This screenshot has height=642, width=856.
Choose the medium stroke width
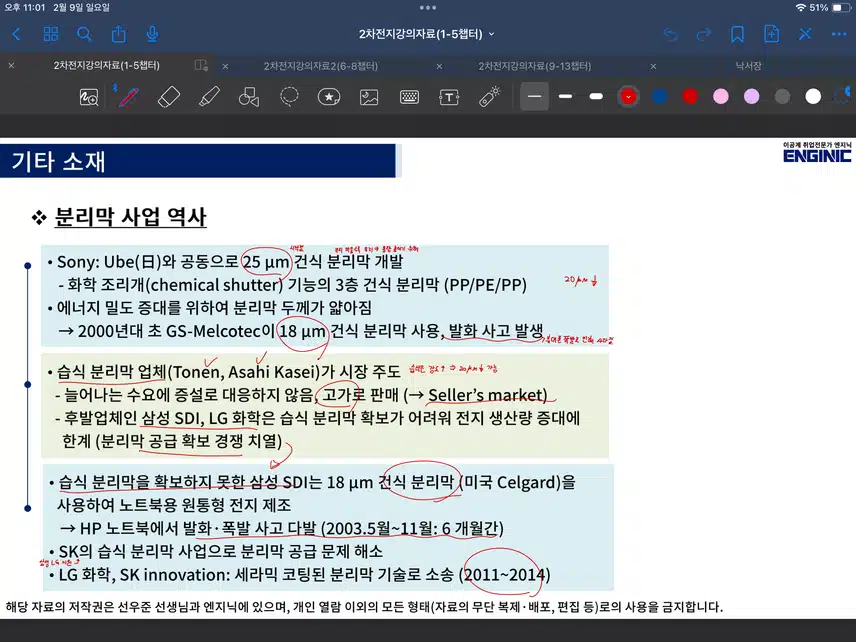click(566, 97)
